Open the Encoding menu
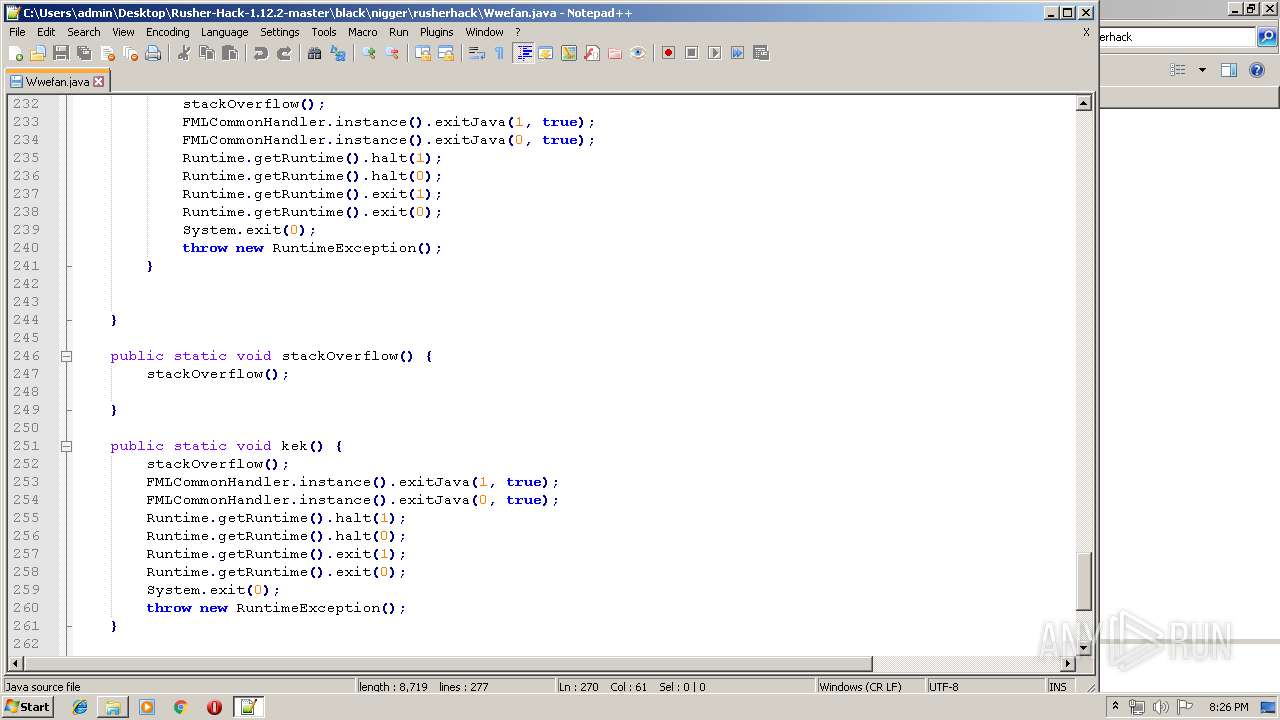Image resolution: width=1280 pixels, height=720 pixels. pyautogui.click(x=167, y=32)
